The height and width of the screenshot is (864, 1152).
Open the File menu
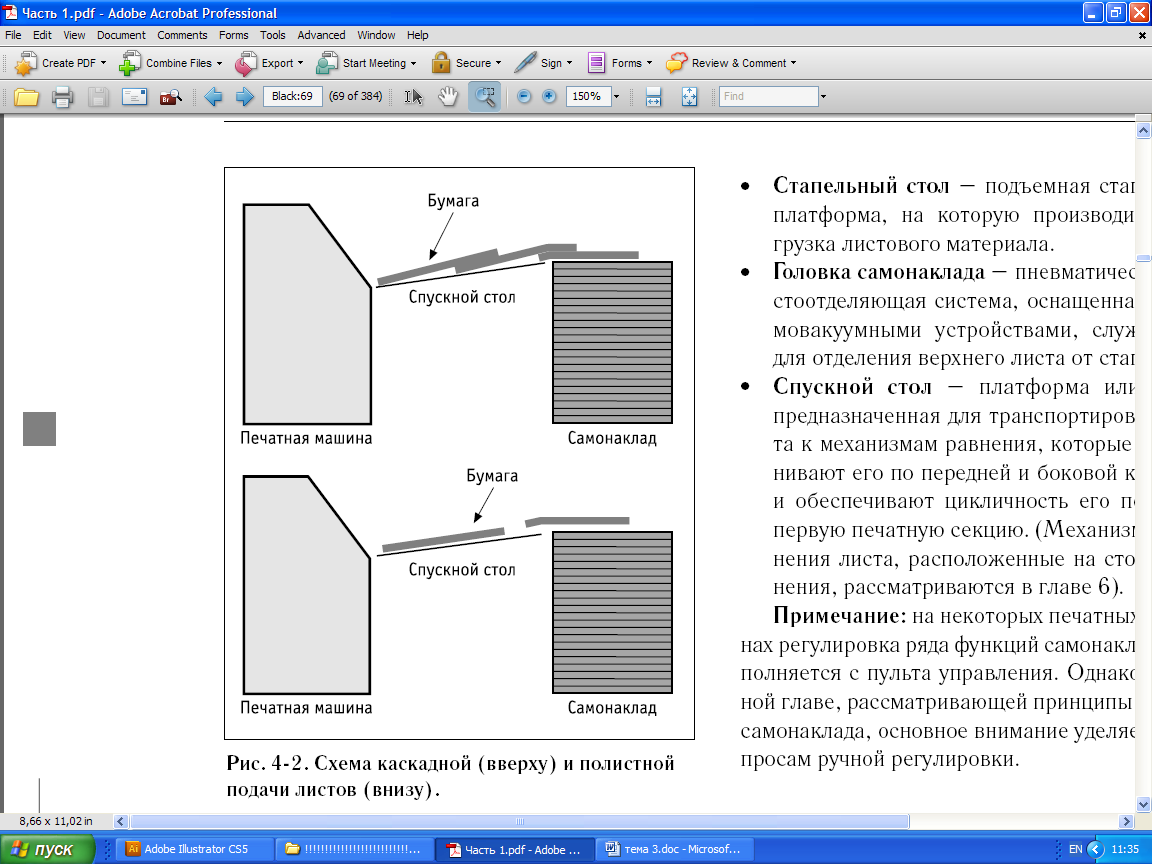[13, 35]
